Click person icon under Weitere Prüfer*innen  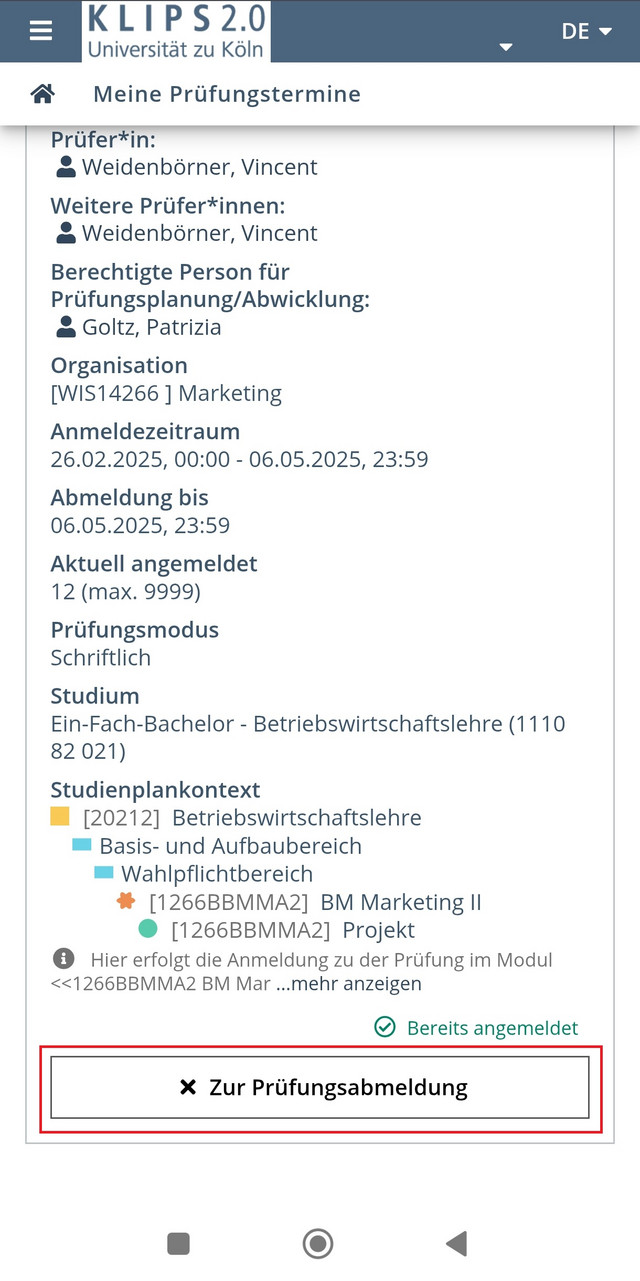click(x=66, y=233)
